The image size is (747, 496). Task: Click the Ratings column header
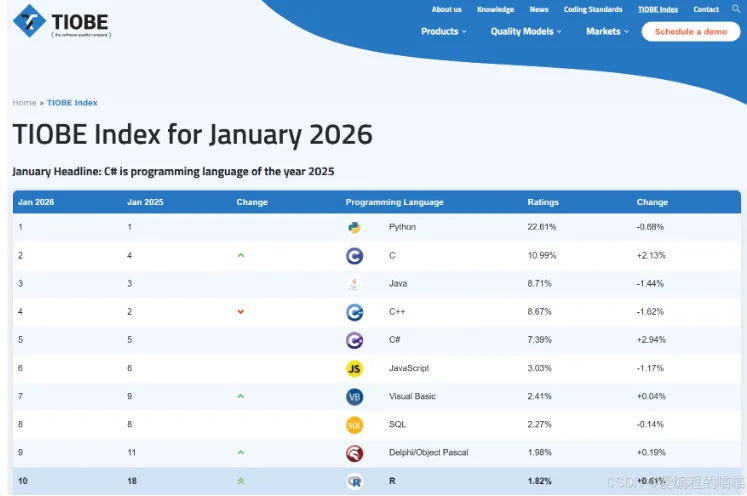543,202
